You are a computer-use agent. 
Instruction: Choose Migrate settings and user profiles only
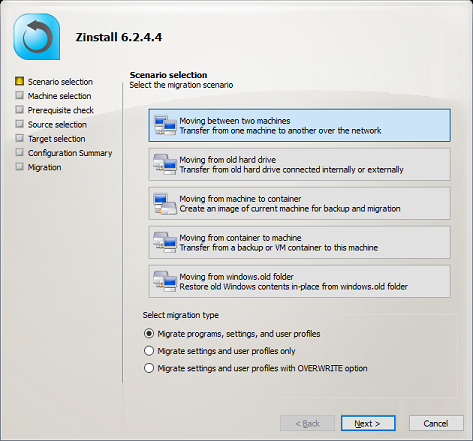(x=220, y=351)
